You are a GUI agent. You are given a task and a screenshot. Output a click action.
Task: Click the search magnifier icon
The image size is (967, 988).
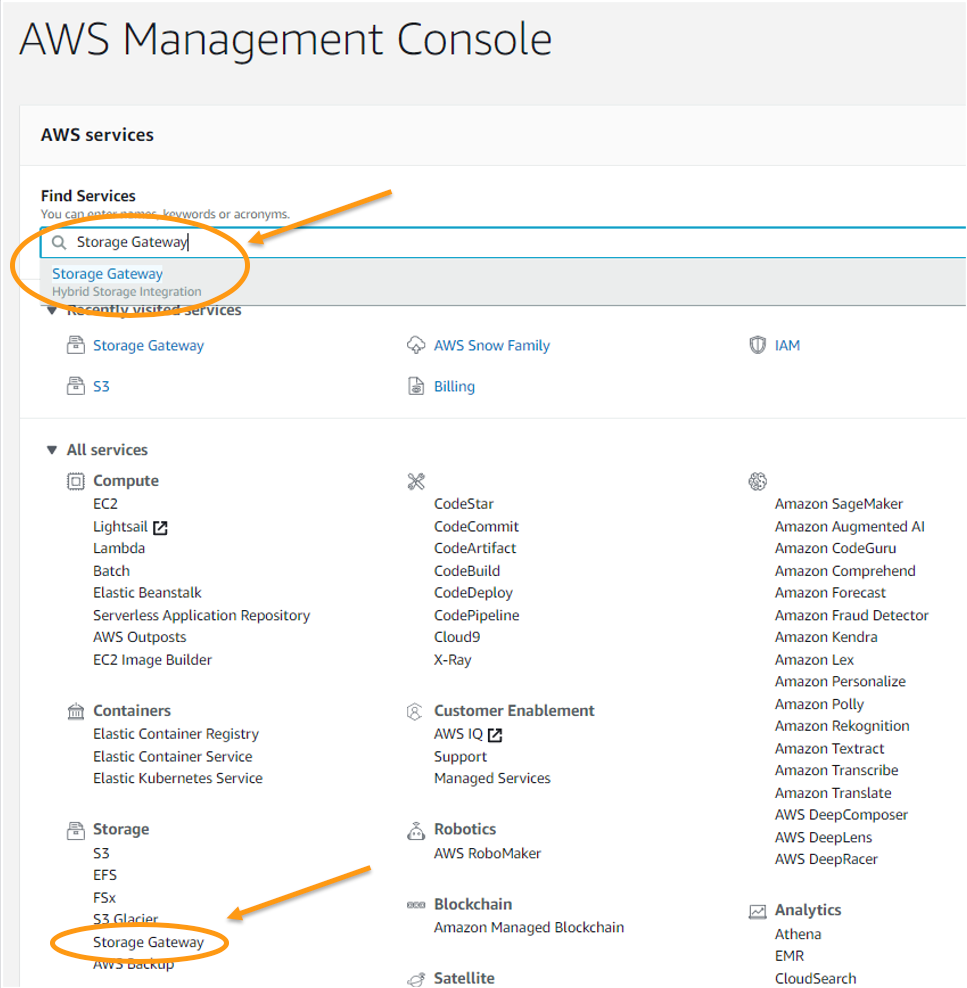(x=61, y=242)
